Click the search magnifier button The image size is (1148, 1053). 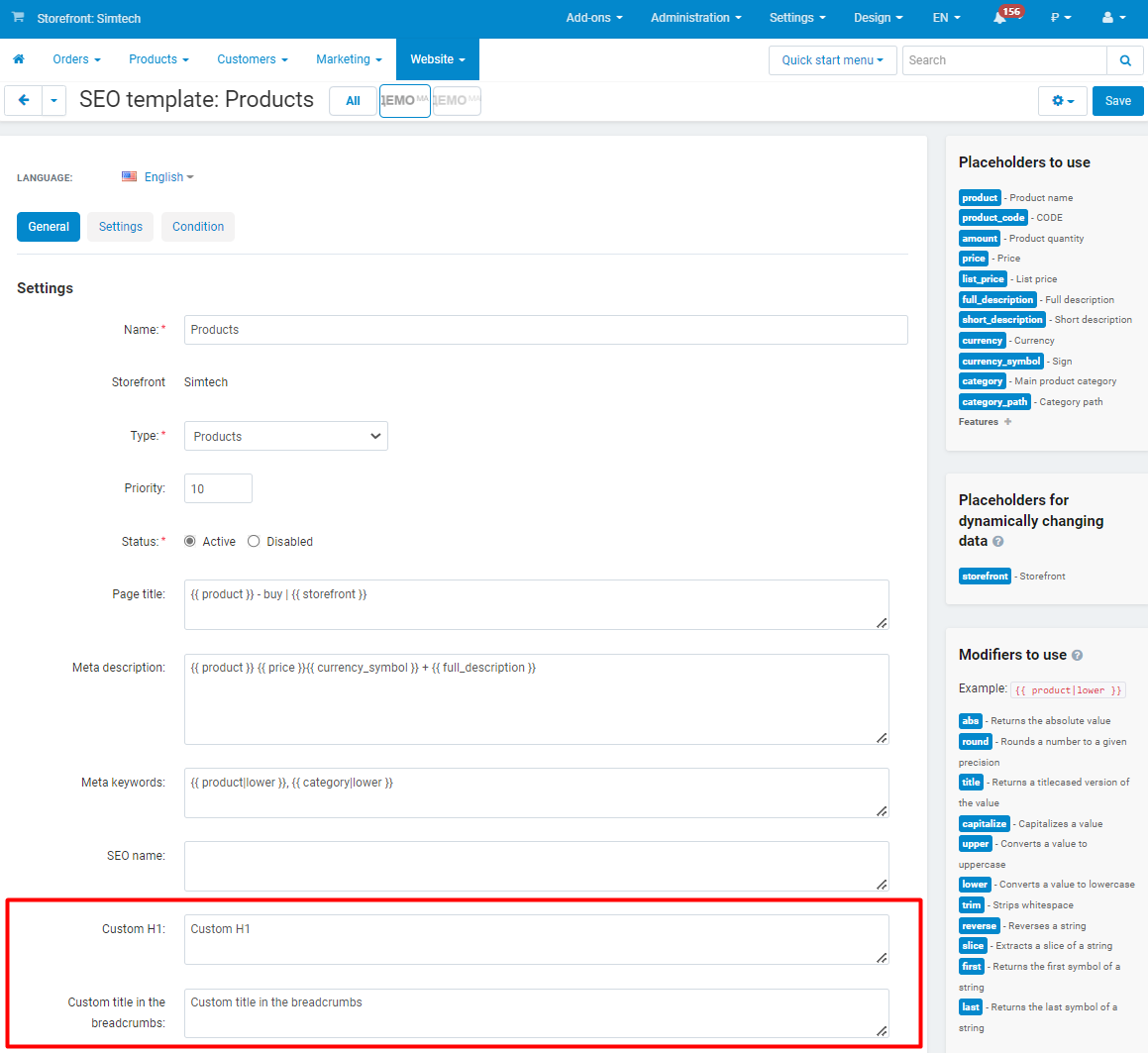coord(1125,60)
